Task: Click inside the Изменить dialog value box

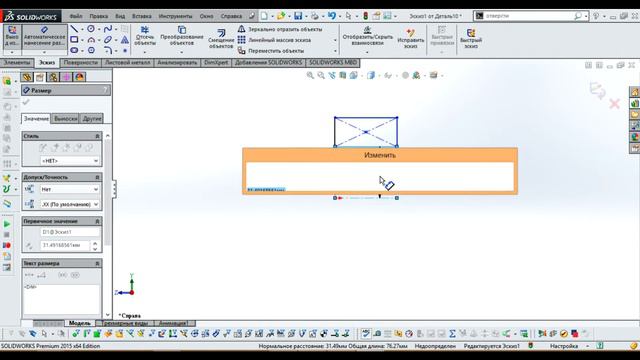Action: [380, 177]
